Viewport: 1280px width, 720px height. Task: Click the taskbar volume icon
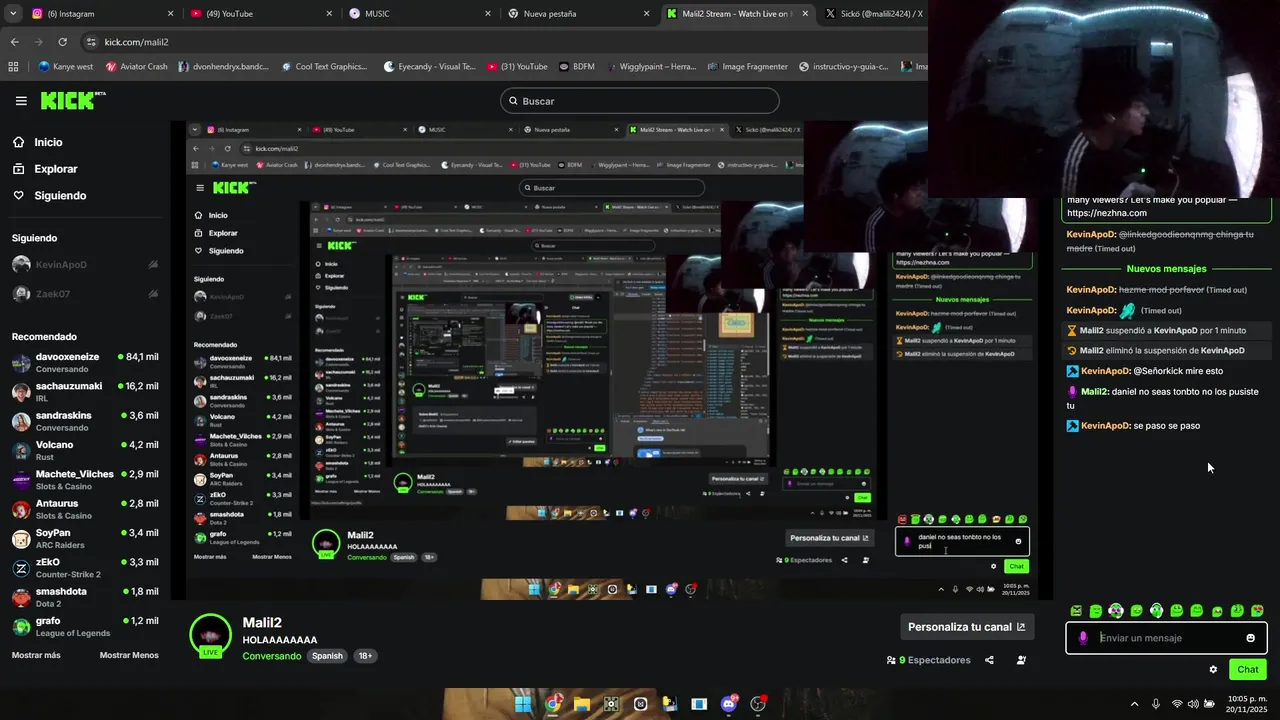[1193, 704]
